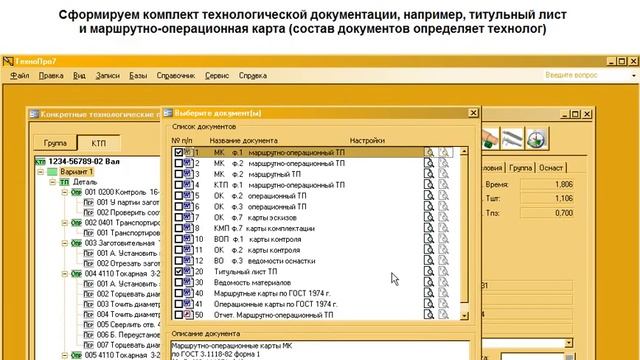640x360 pixels.
Task: Click second settings icon for 50 Отчет row
Action: [x=444, y=315]
